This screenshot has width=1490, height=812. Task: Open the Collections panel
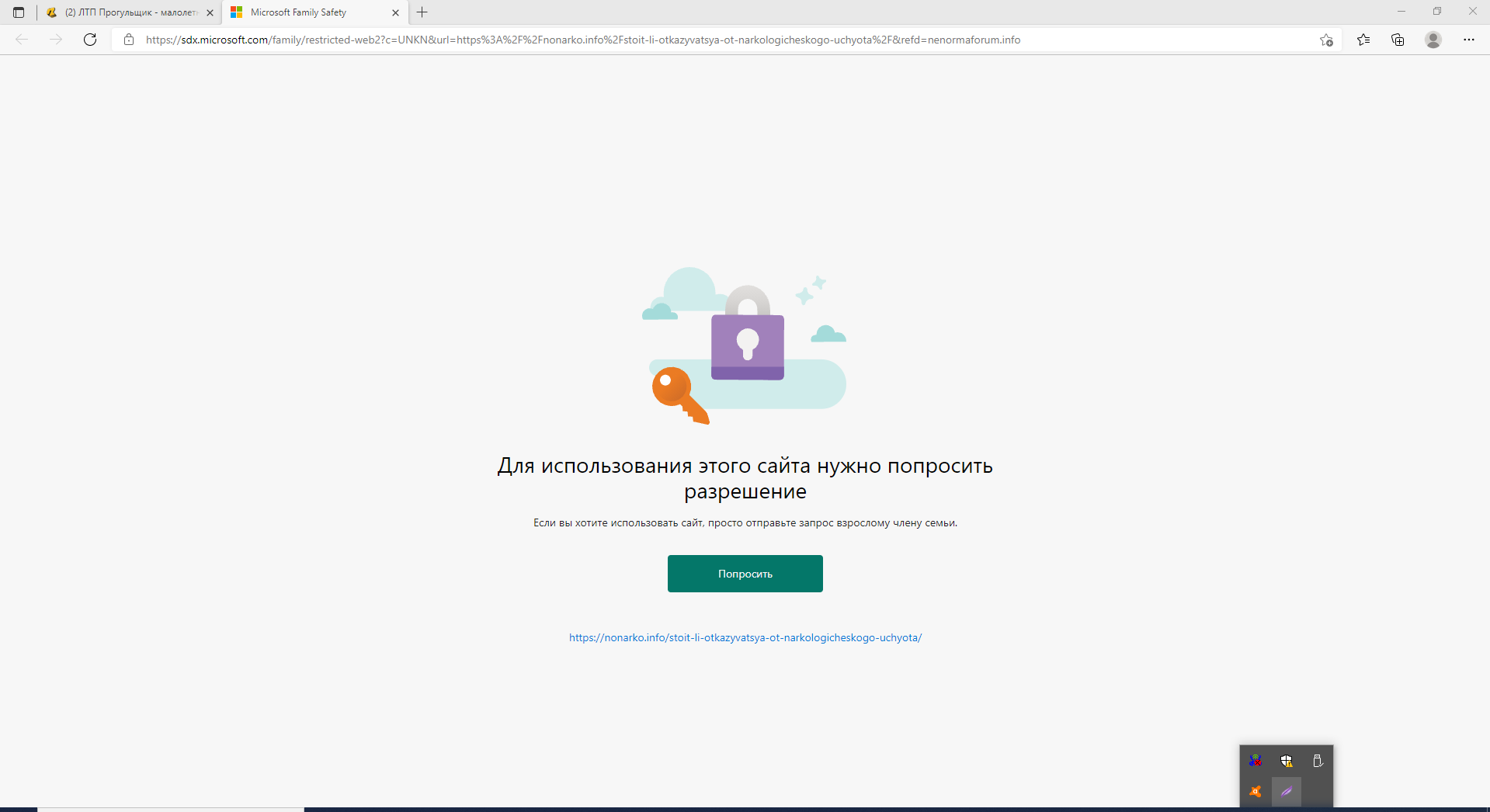(1398, 40)
